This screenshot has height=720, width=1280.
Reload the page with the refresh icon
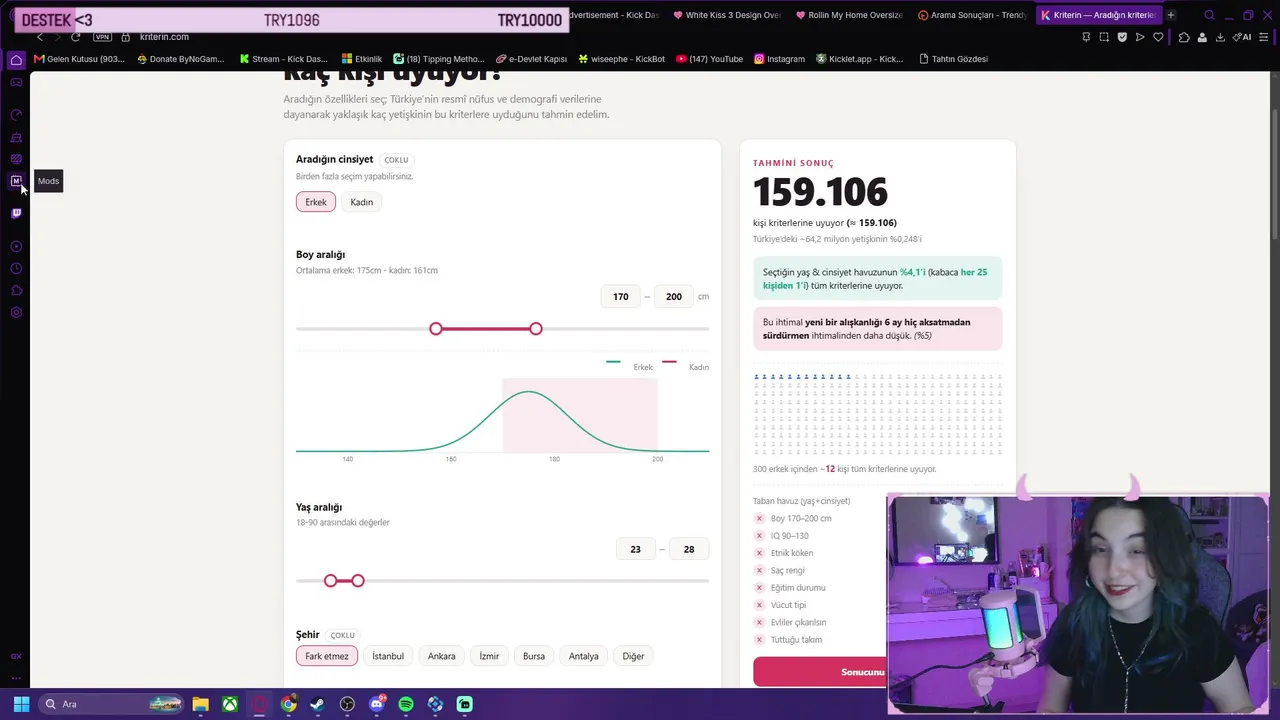75,37
